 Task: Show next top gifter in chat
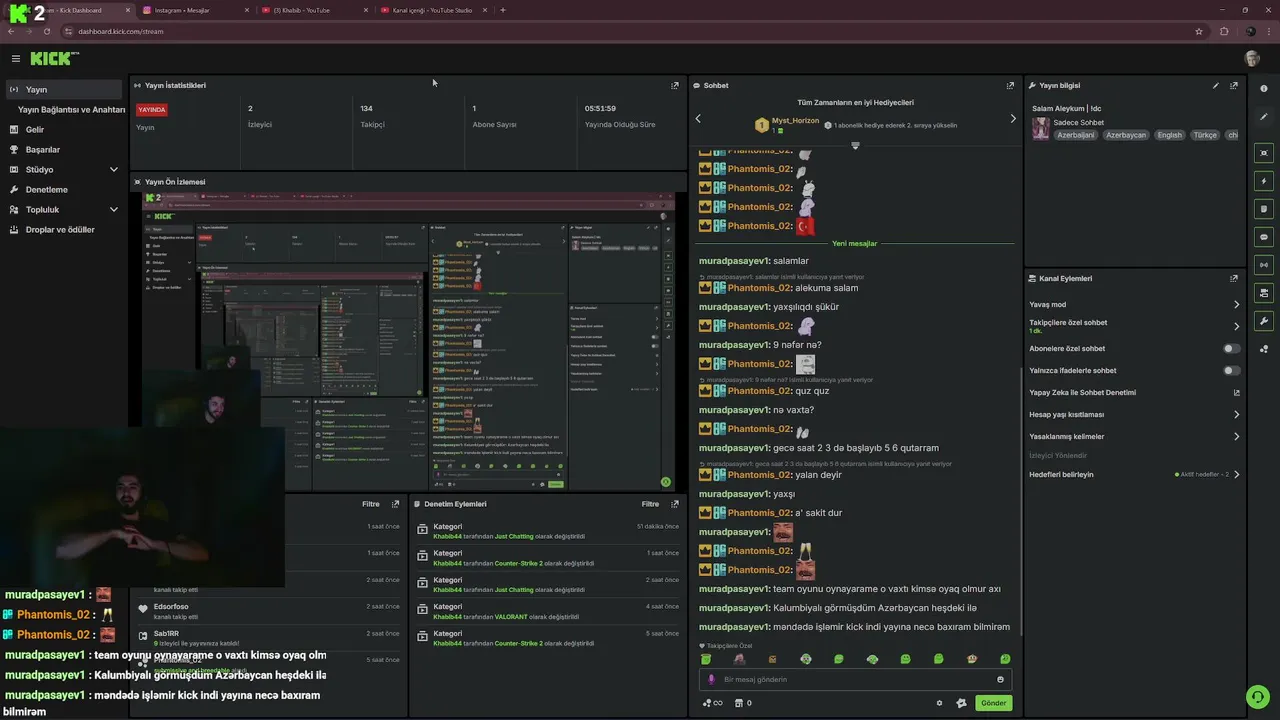(x=1012, y=119)
